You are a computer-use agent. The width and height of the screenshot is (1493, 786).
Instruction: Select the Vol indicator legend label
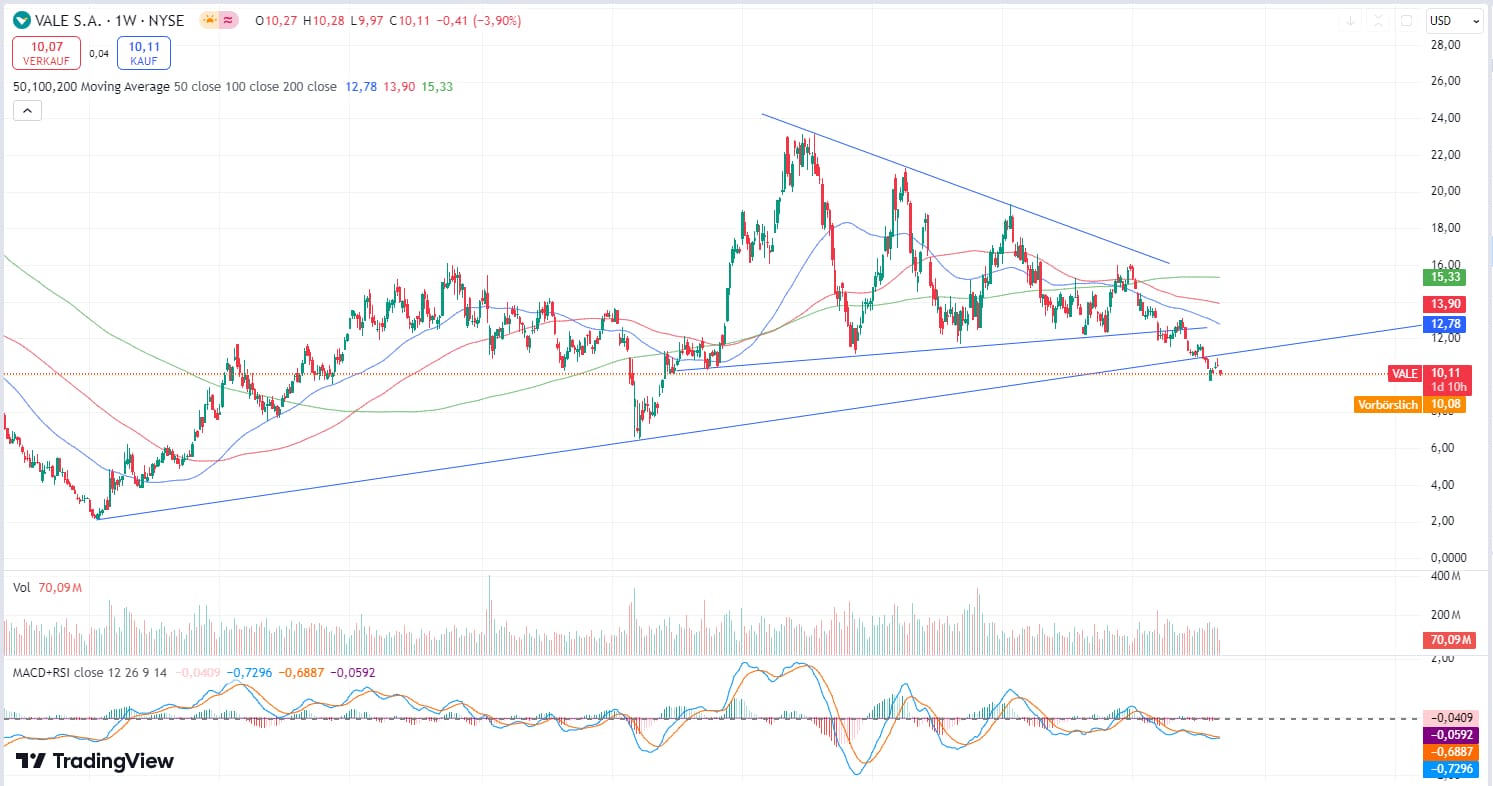coord(22,588)
